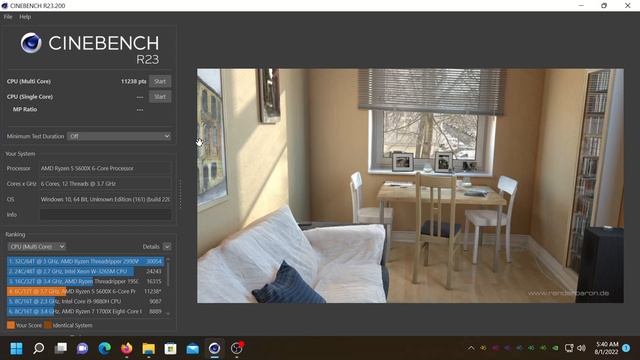Start the CPU Single Core test
640x360 pixels.
[160, 97]
